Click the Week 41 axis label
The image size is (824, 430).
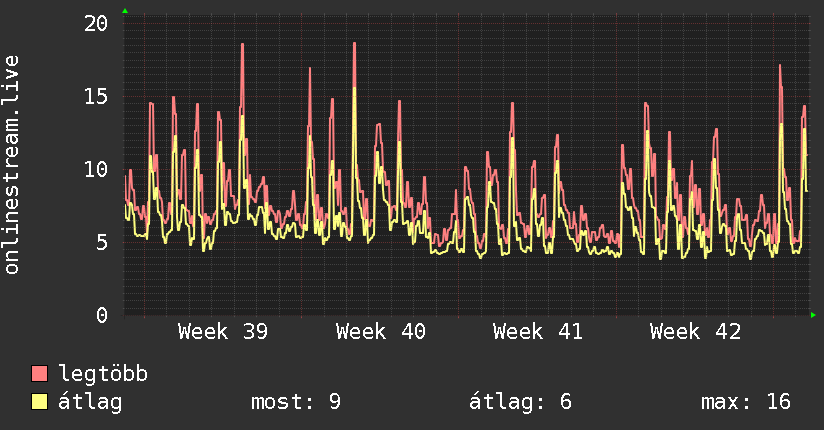[538, 332]
